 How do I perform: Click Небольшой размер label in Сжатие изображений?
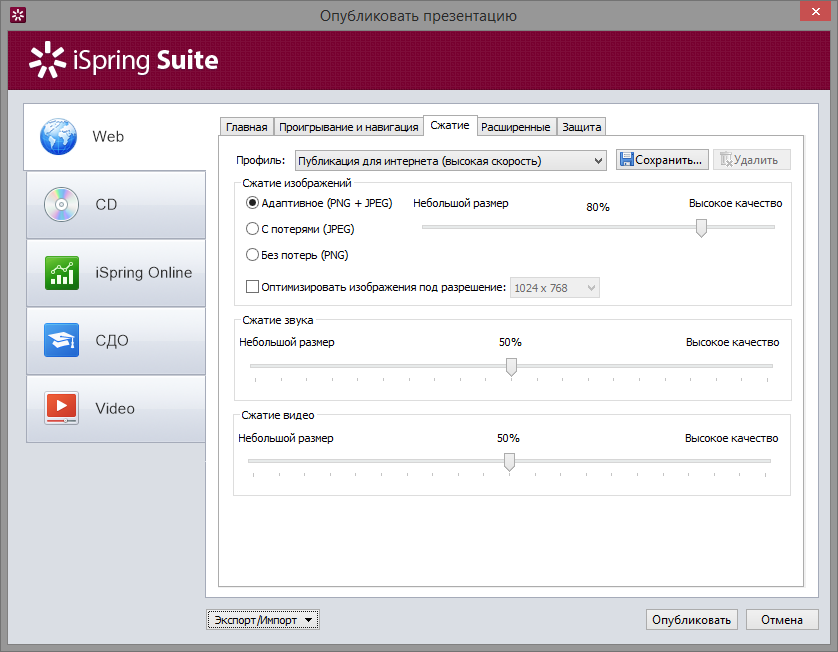coord(461,203)
